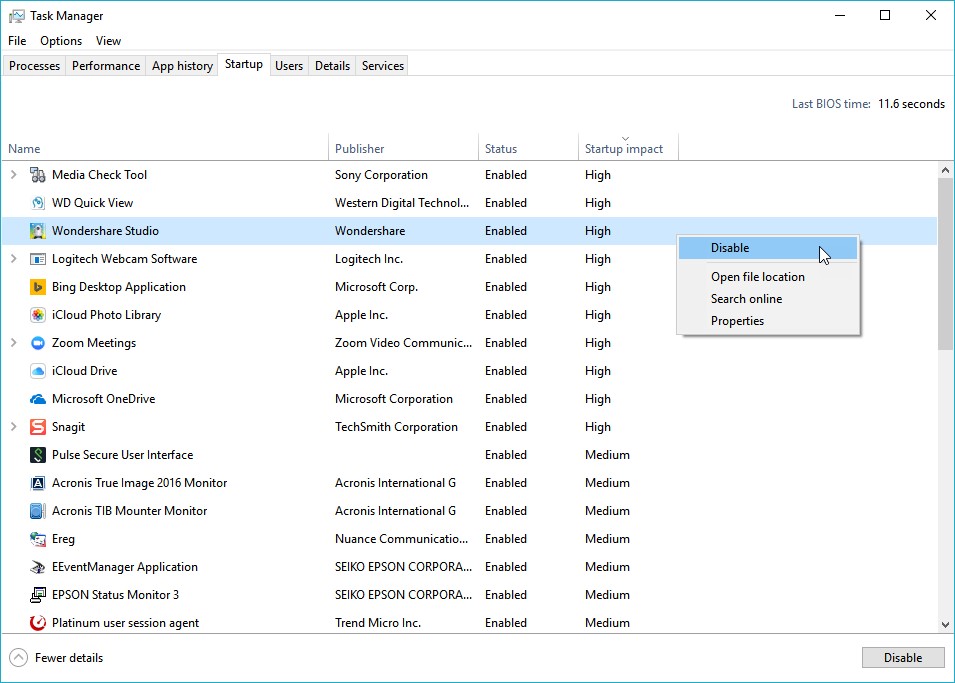Screen dimensions: 955x683
Task: Click the iCloud Photo Library icon
Action: (x=38, y=315)
